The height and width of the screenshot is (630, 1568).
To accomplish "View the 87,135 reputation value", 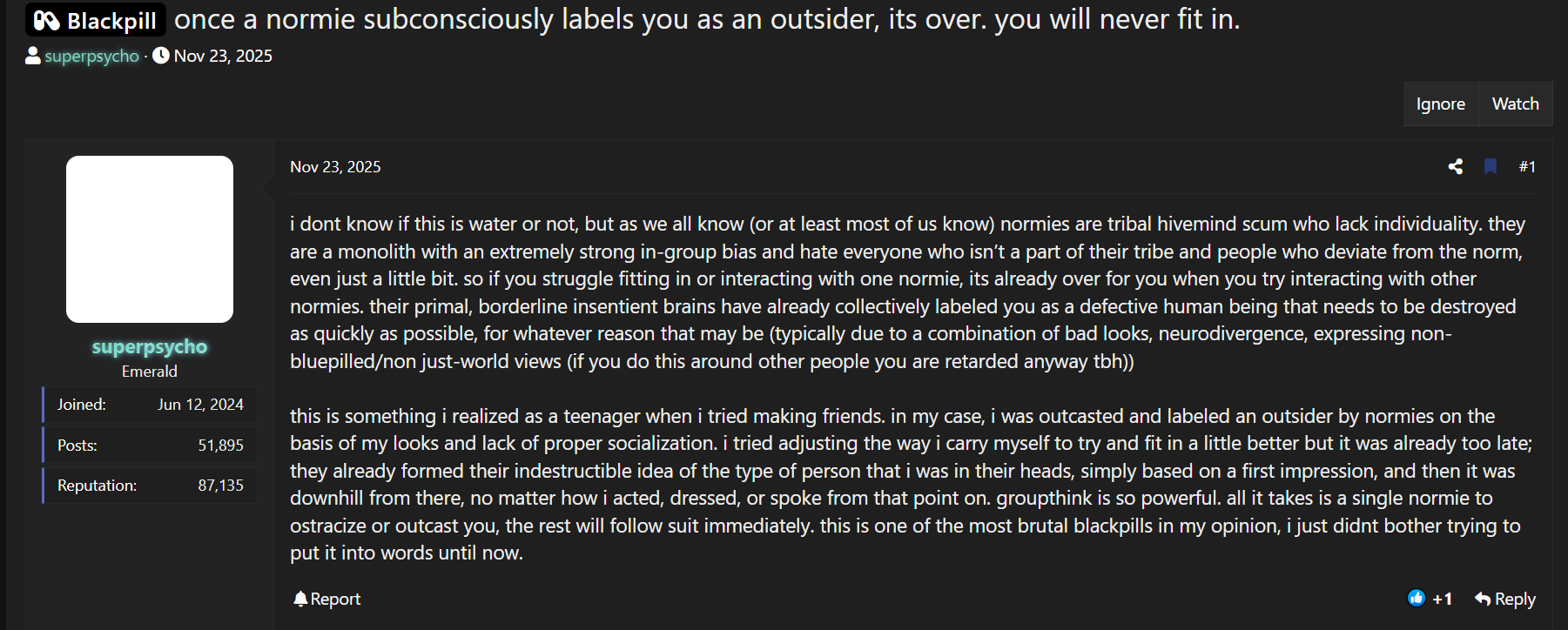I will (x=220, y=485).
